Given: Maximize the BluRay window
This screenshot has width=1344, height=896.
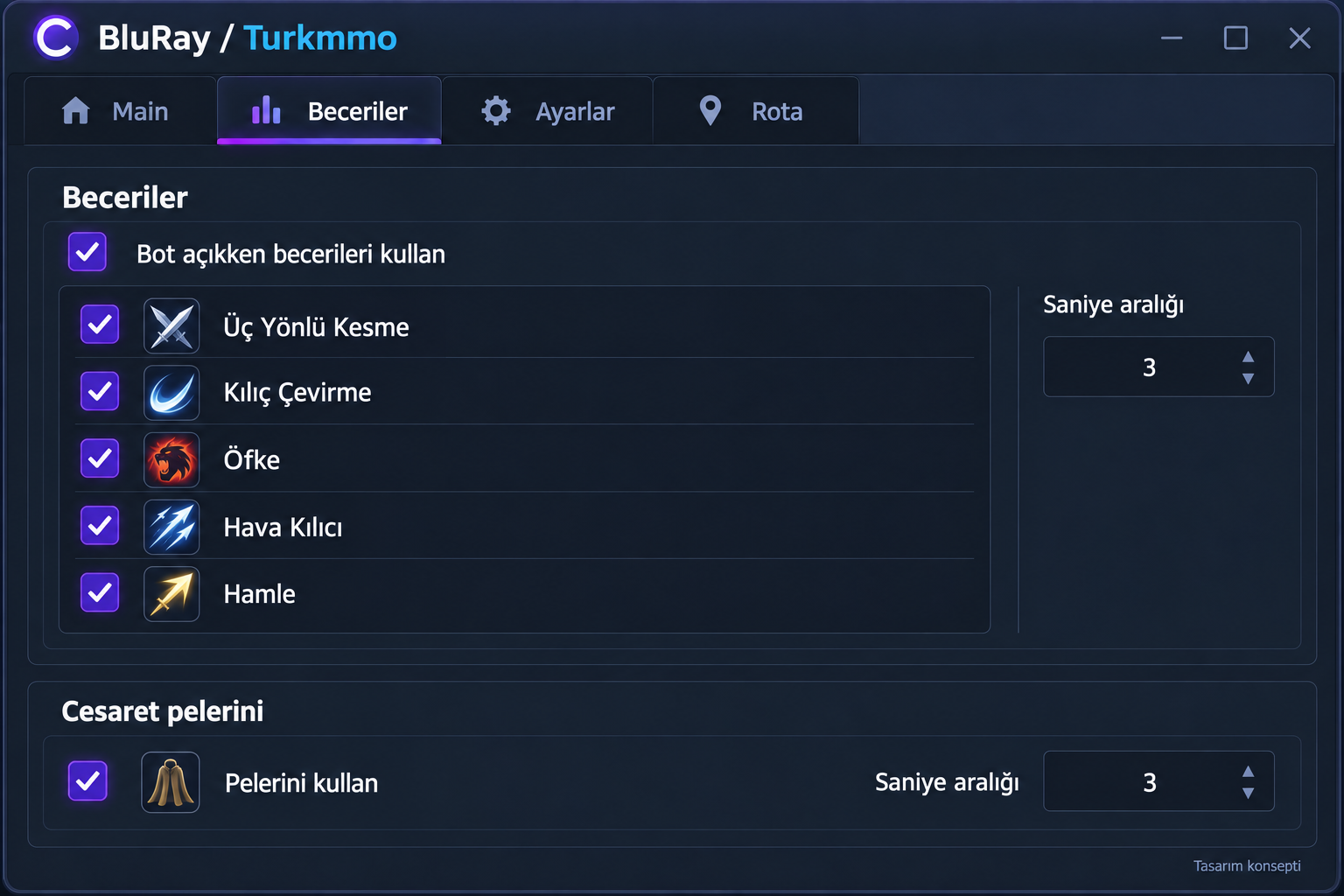Looking at the screenshot, I should (1235, 38).
